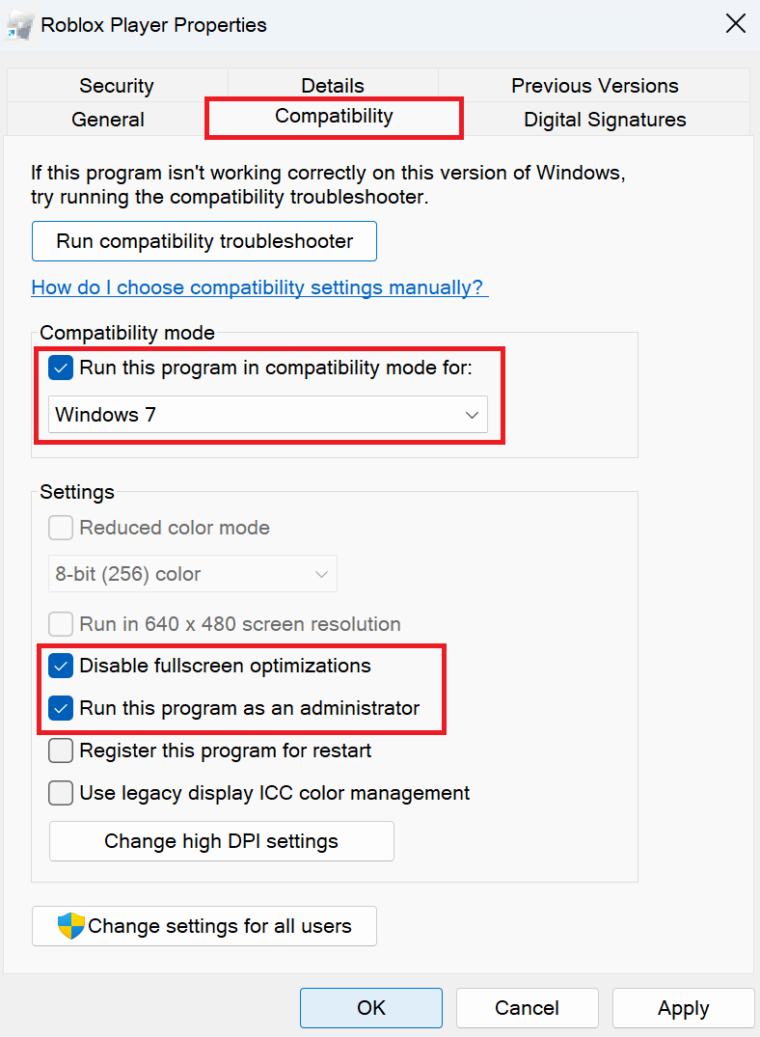Screen dimensions: 760x1037
Task: Click Run compatibility troubleshooter button
Action: pos(204,241)
